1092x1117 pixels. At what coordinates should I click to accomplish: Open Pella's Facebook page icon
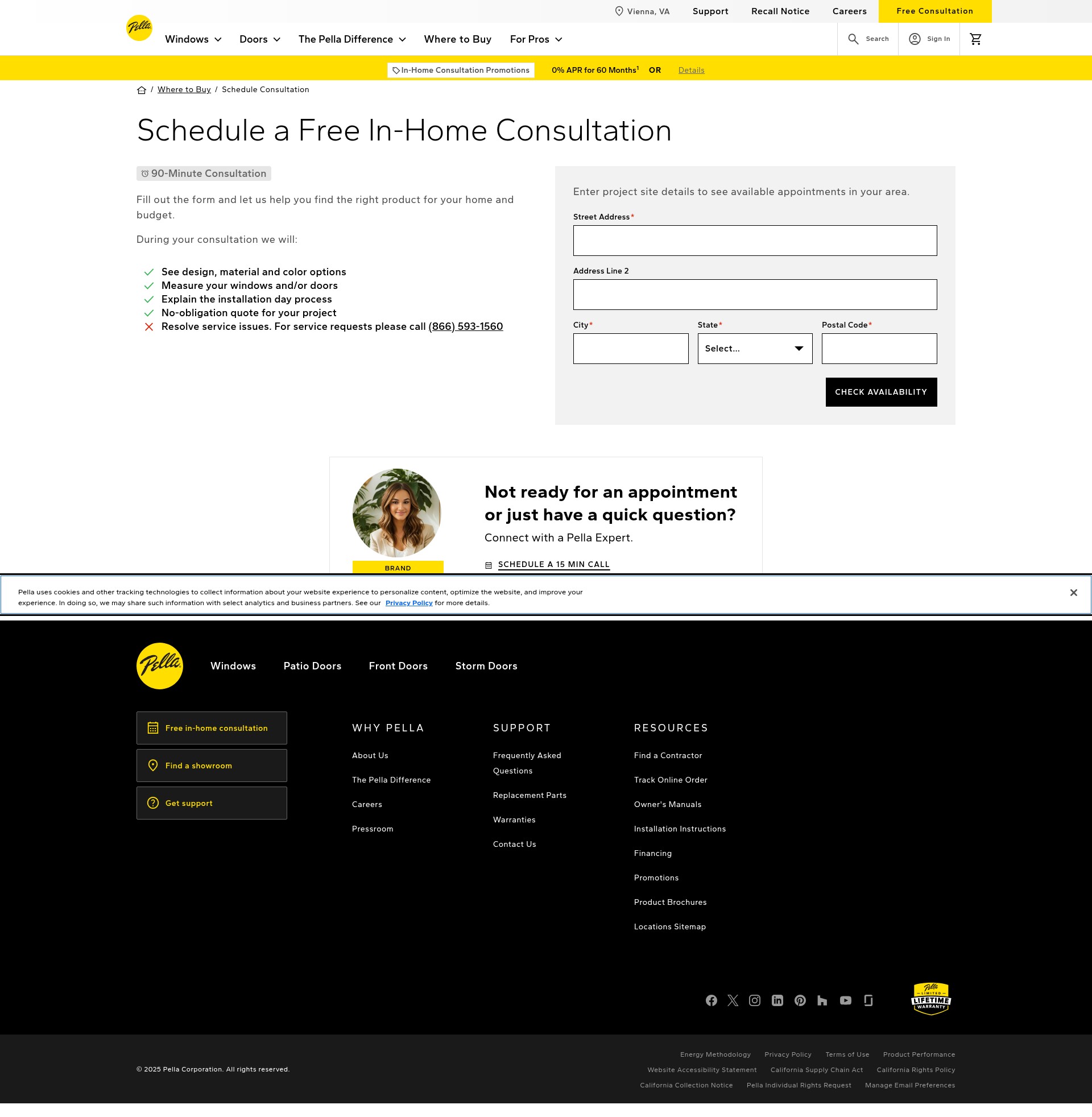711,1000
